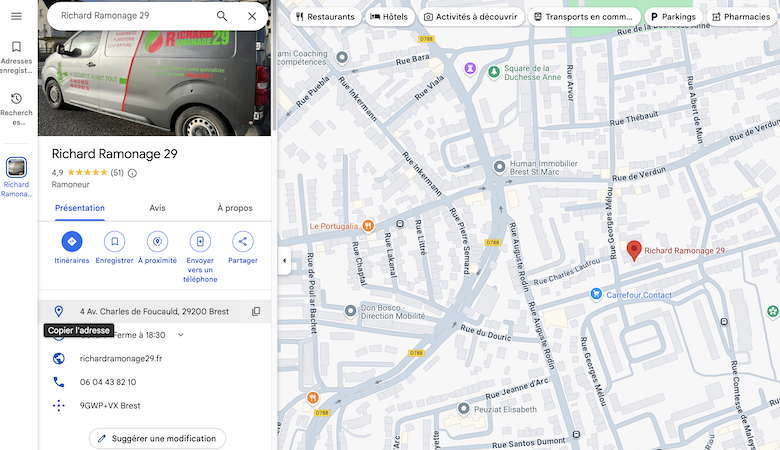Click the bus stop icon near Rue Comtesse
Viewport: 780px width, 450px height.
coord(724,322)
